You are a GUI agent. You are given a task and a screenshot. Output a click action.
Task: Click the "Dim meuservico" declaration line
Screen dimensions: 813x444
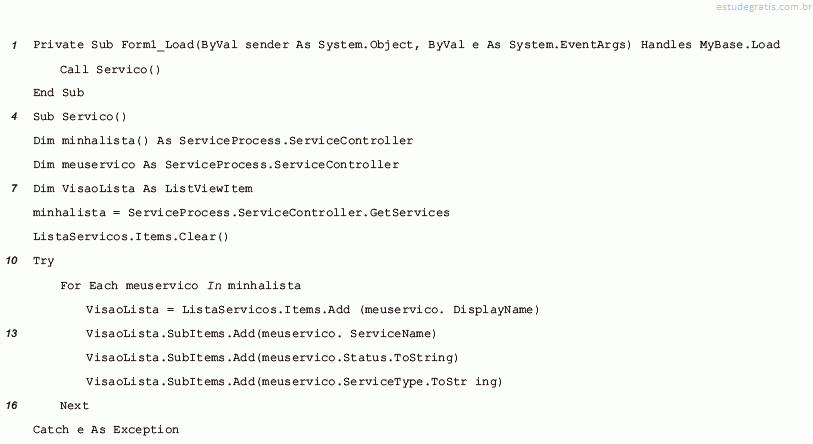[x=215, y=165]
